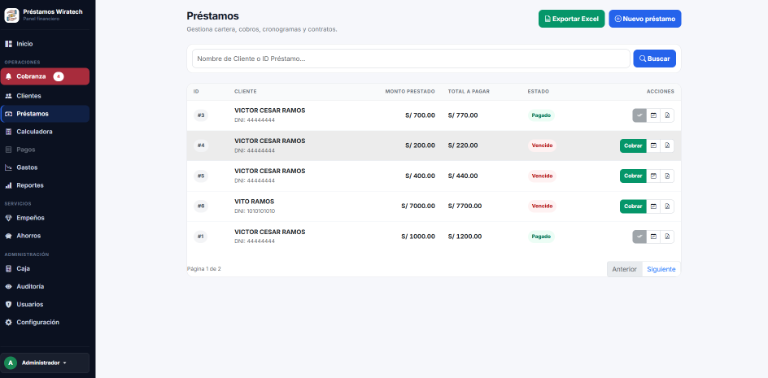The width and height of the screenshot is (768, 378).
Task: Open Gastos in the sidebar
Action: point(45,167)
